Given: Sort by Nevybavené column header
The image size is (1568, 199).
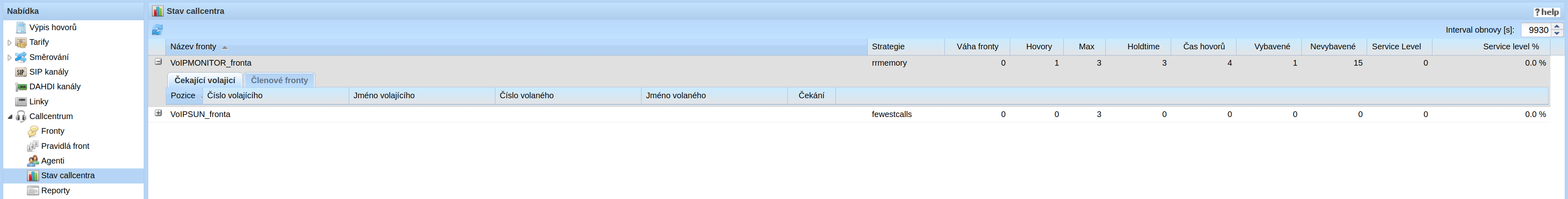Looking at the screenshot, I should 1334,47.
